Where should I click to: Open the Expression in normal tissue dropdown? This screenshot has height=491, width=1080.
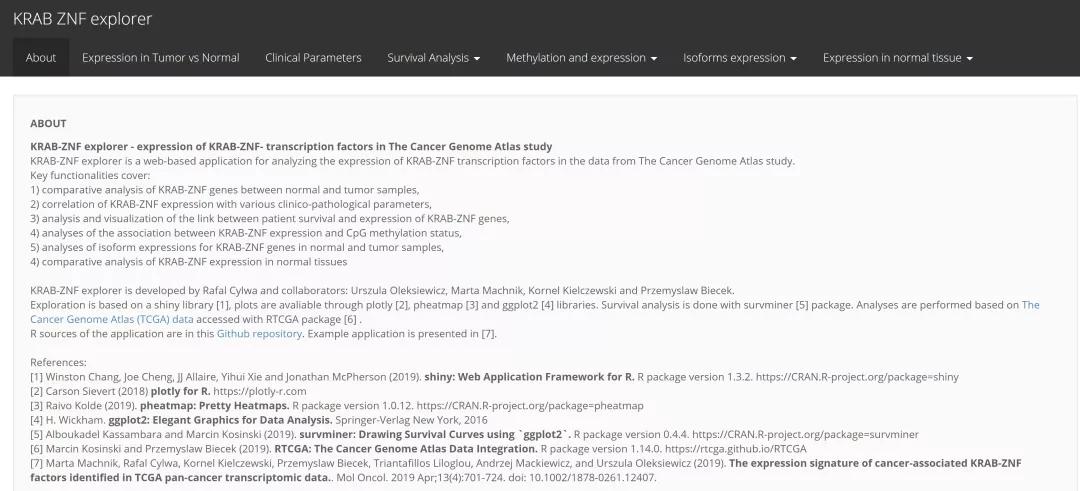coord(897,58)
